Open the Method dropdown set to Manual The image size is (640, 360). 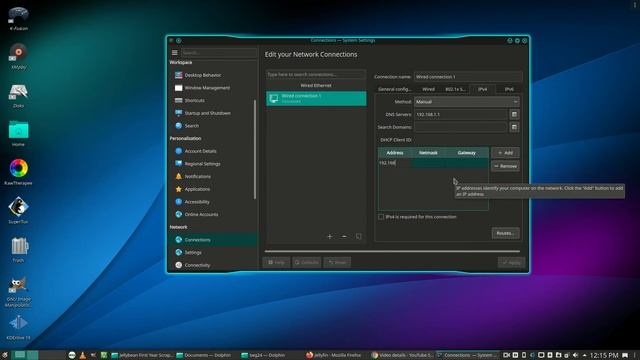tap(467, 102)
